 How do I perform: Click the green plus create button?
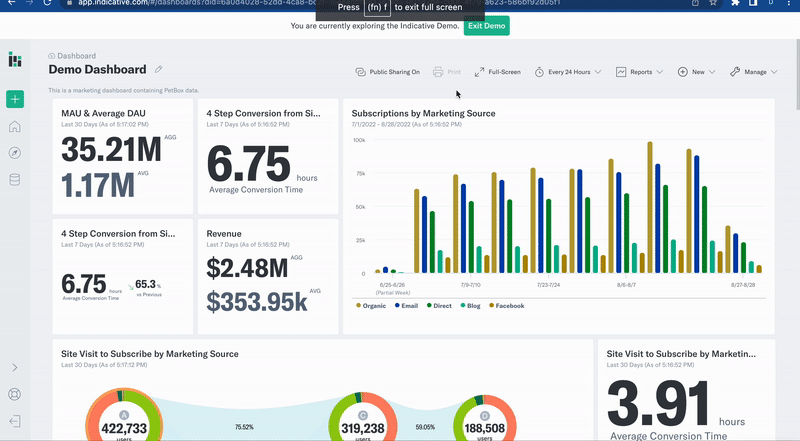(x=15, y=99)
